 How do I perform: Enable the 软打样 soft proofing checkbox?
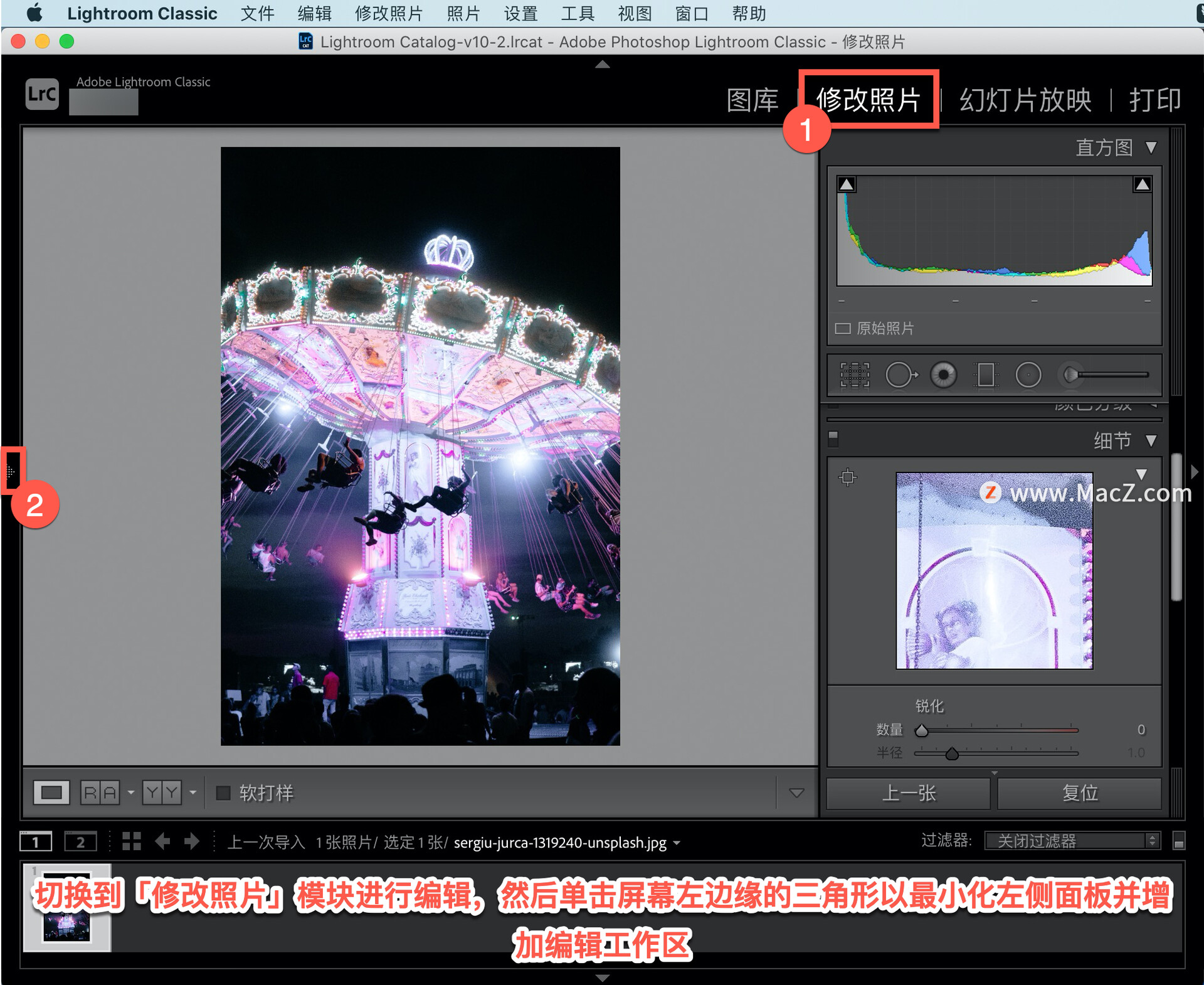pos(223,793)
